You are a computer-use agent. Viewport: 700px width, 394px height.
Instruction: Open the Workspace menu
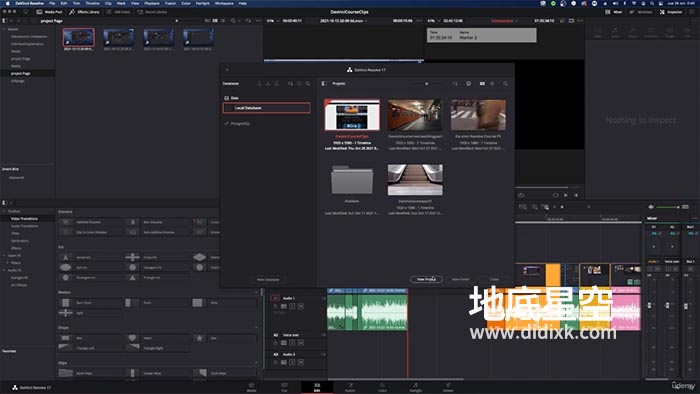coord(224,3)
